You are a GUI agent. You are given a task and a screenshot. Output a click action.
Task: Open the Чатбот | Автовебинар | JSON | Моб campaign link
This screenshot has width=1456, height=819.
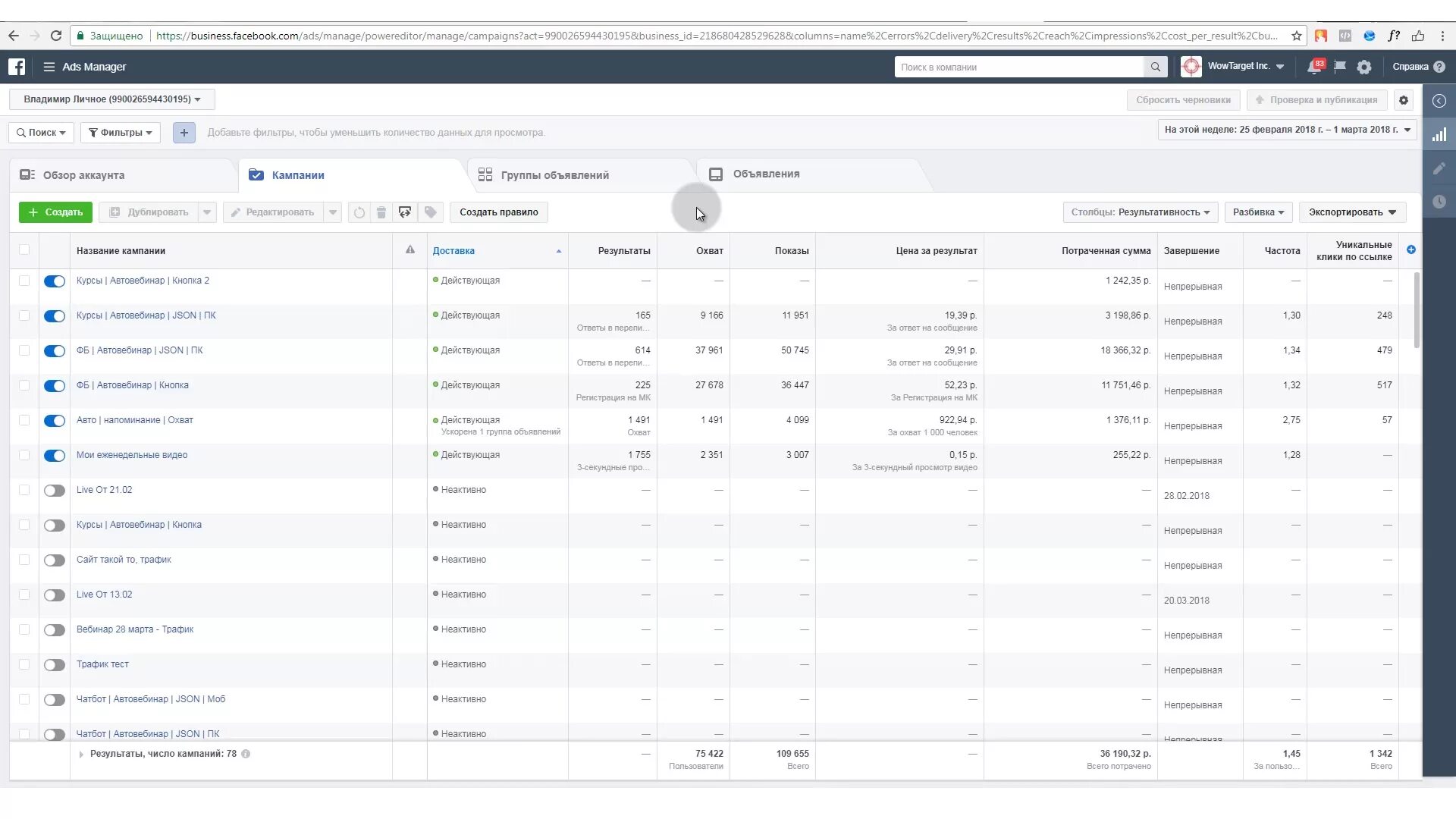[151, 699]
